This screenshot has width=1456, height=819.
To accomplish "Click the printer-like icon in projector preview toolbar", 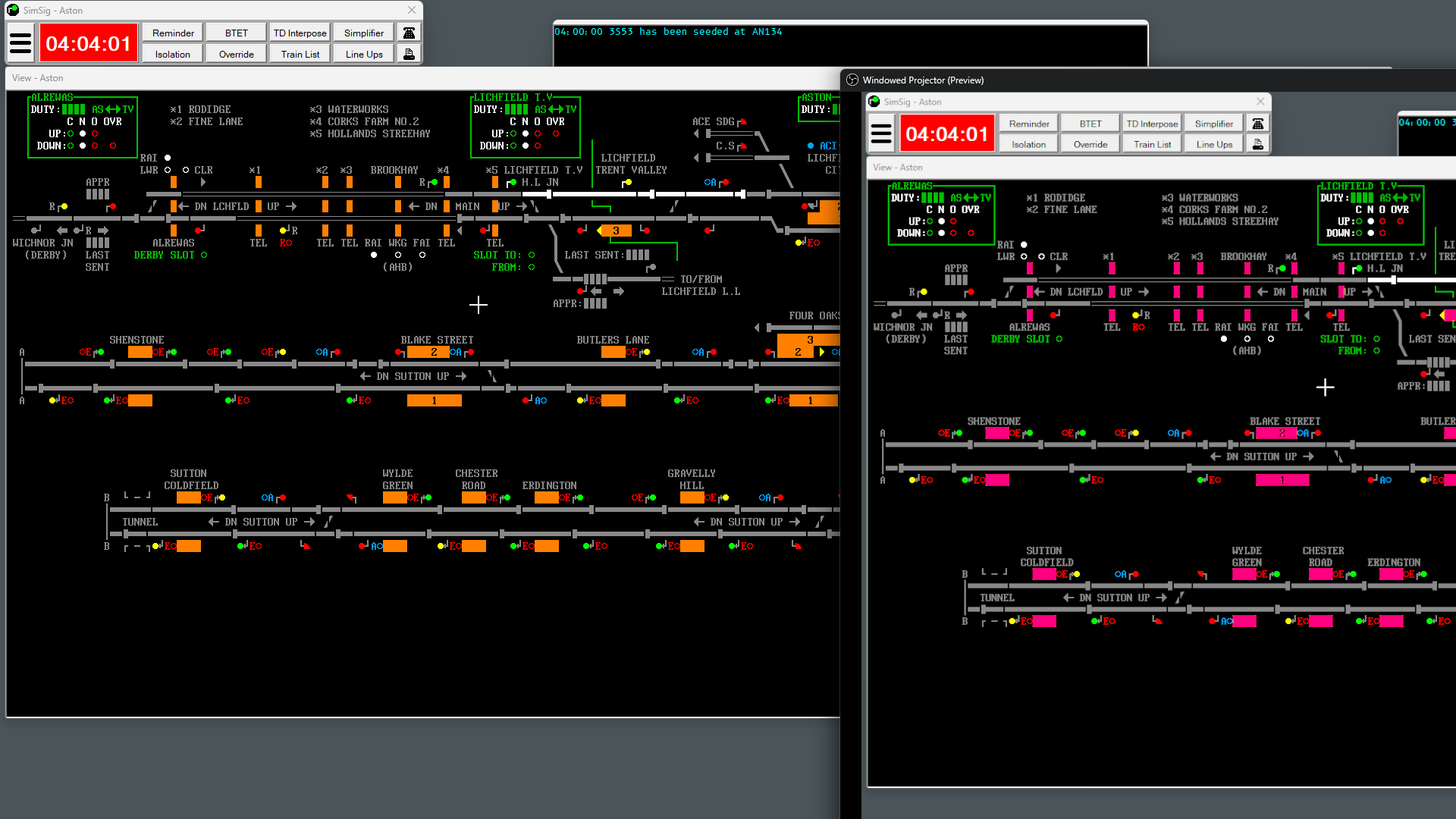I will pos(1258,144).
